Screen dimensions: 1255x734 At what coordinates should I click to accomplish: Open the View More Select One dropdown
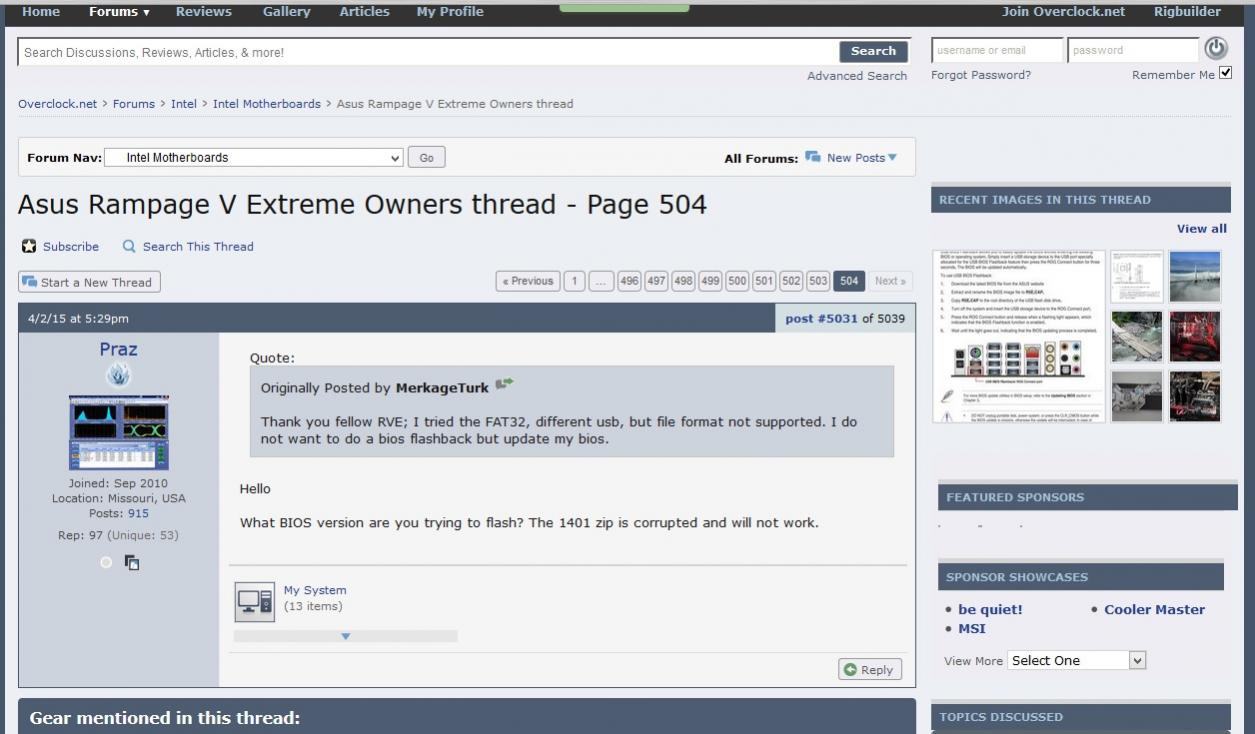click(x=1077, y=660)
